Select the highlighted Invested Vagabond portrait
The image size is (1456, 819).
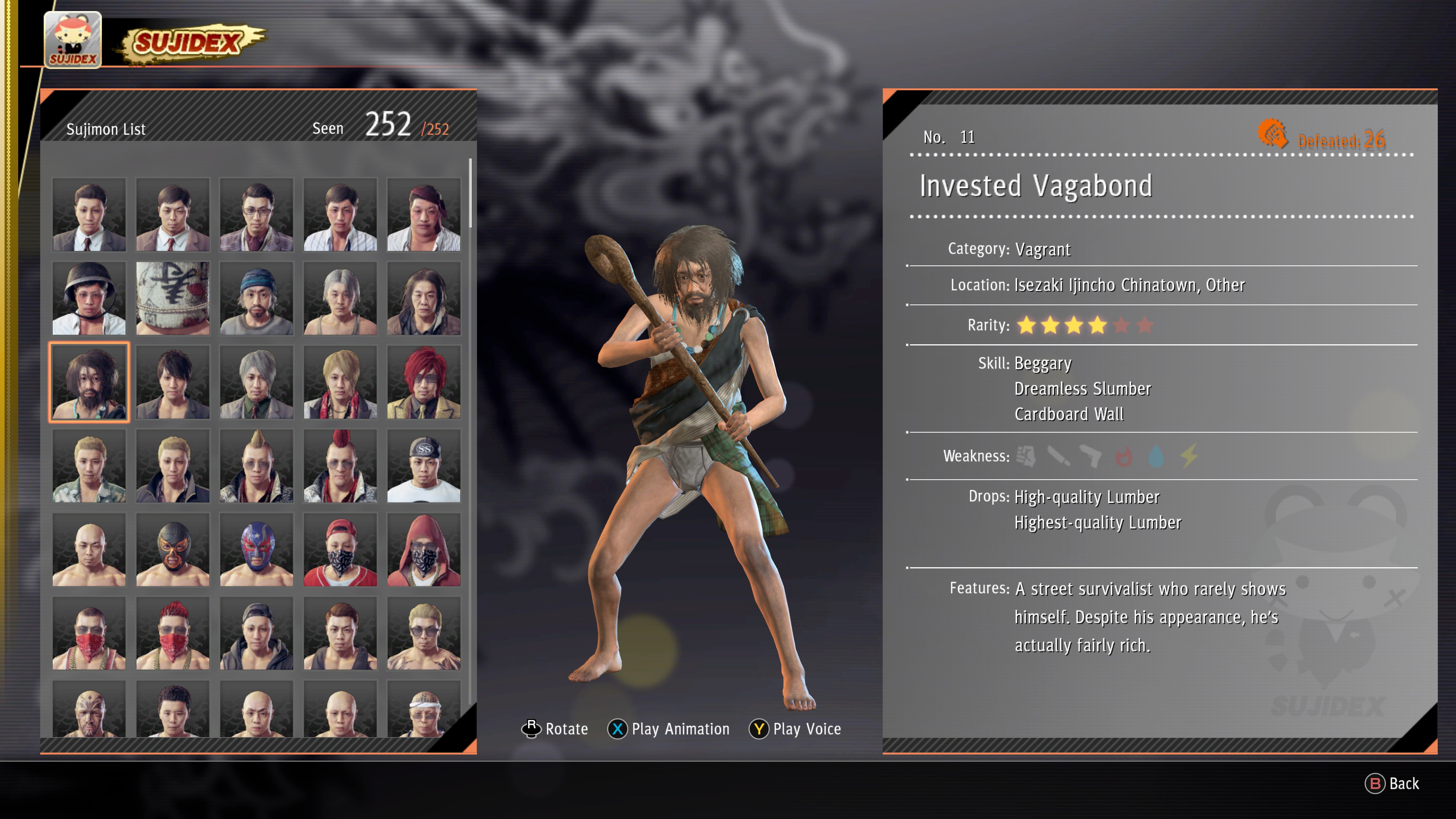point(89,382)
